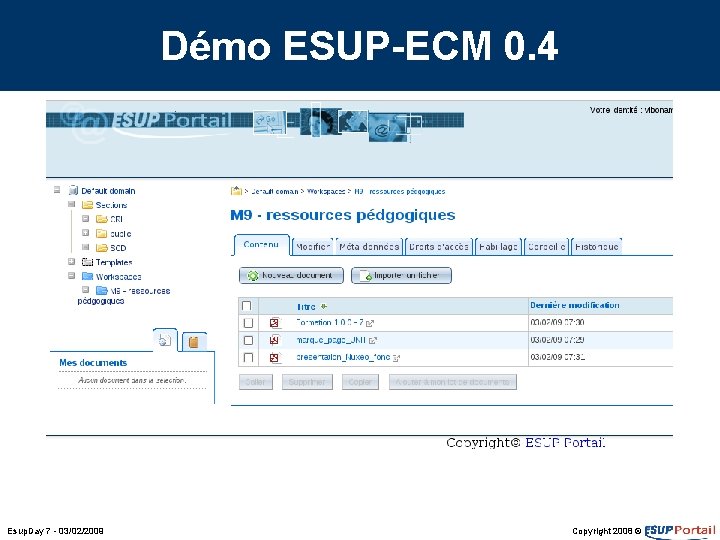
Task: Tick the checkbox for the Formation document
Action: click(248, 323)
